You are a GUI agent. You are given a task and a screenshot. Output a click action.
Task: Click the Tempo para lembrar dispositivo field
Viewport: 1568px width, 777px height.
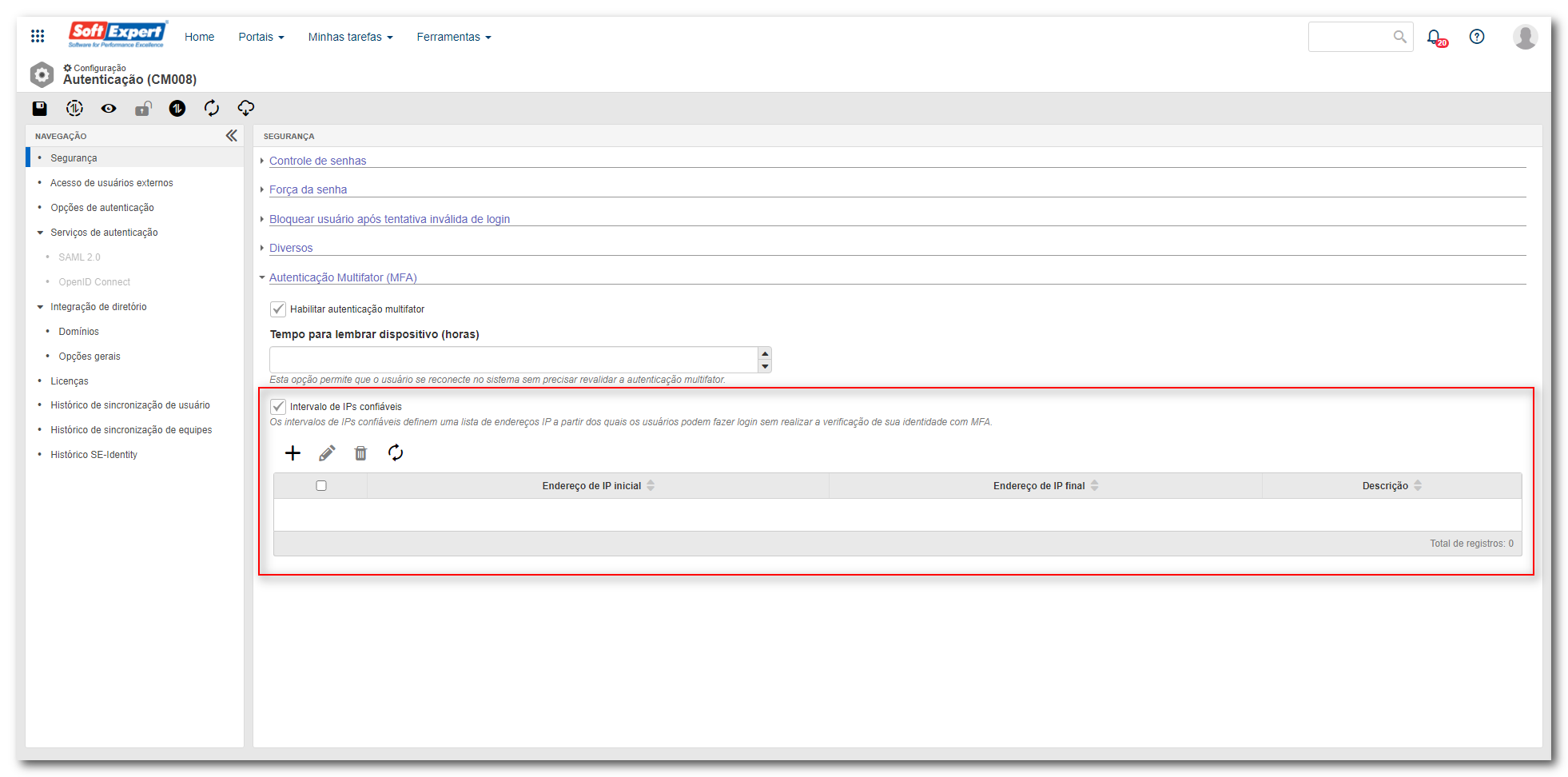[x=513, y=360]
